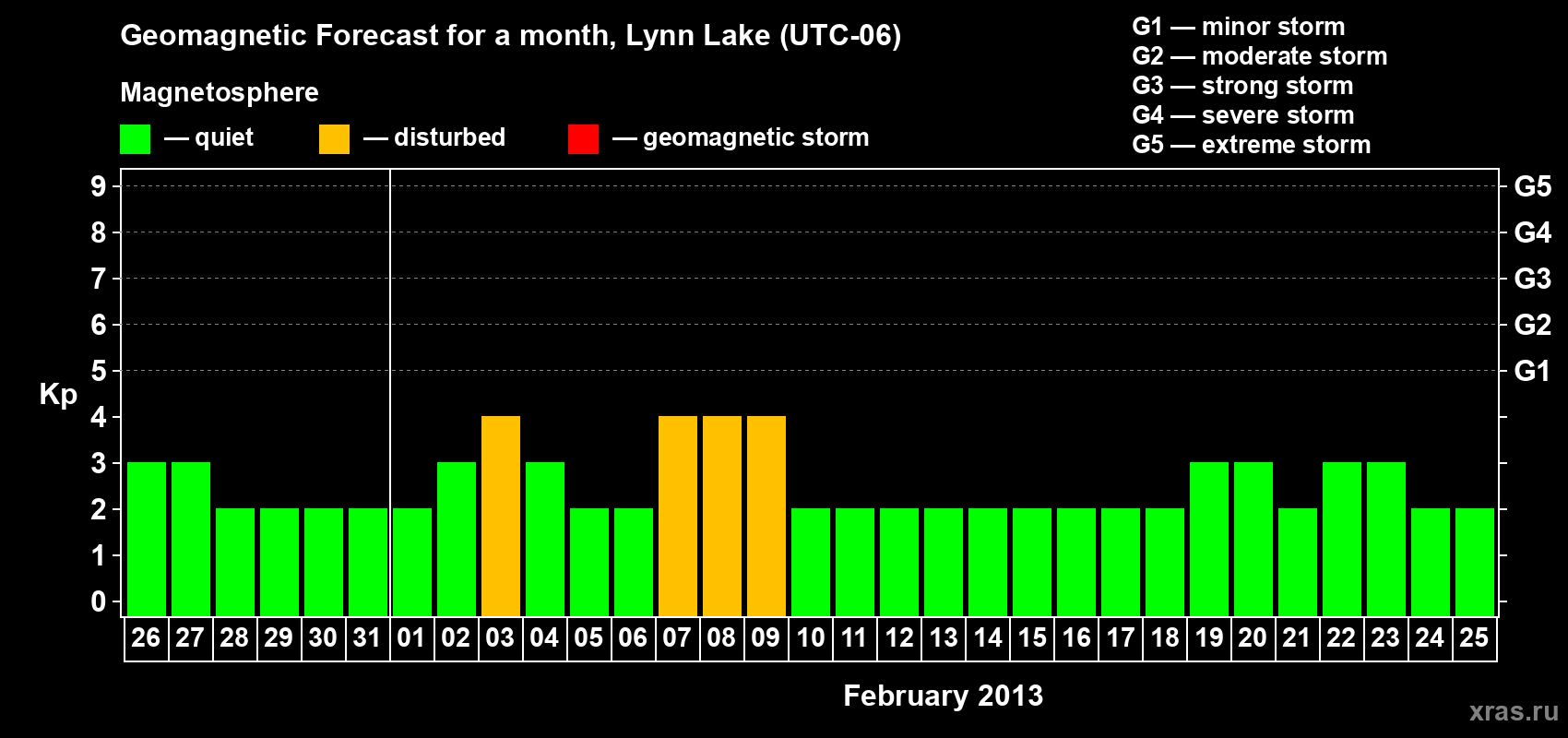Select the orange bar above date 03
Screen dimensions: 1568x738
500,516
